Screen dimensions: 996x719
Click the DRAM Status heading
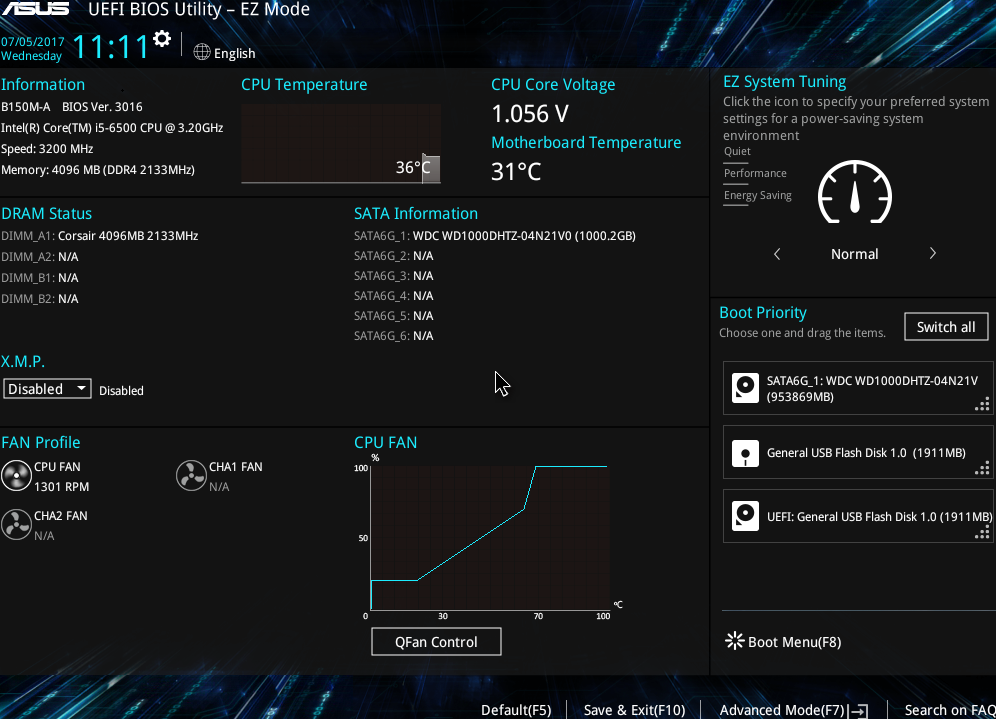click(x=46, y=213)
